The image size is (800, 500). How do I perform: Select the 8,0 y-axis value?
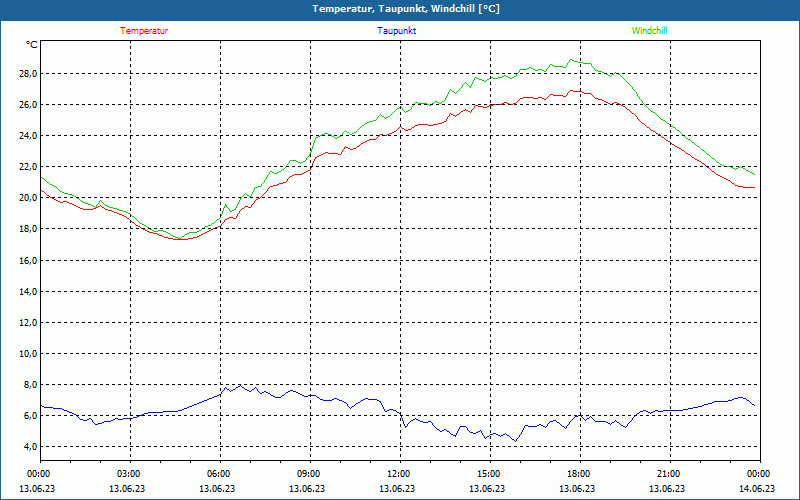pos(30,385)
